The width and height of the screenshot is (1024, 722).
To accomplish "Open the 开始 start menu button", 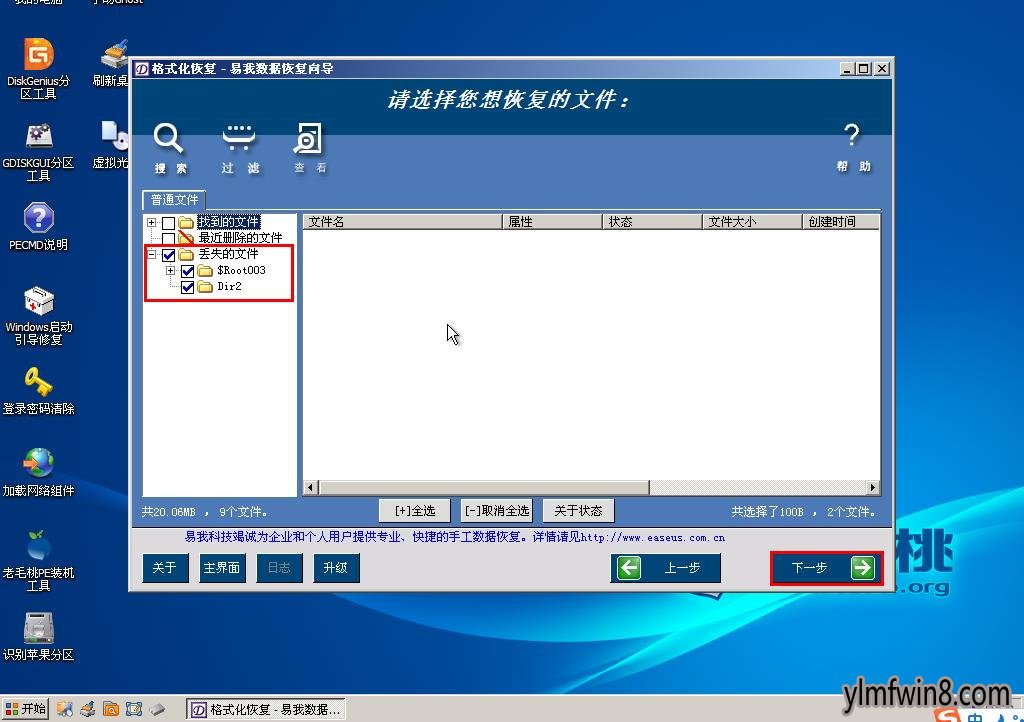I will coord(25,709).
